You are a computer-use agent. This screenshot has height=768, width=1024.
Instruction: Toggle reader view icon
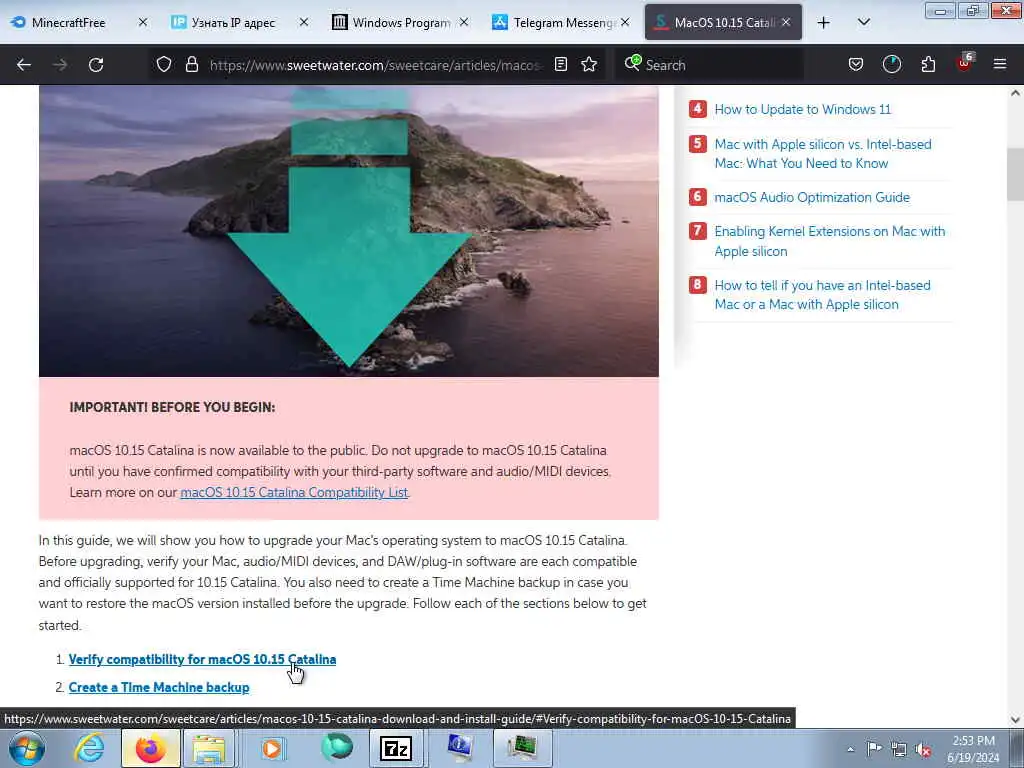(561, 64)
